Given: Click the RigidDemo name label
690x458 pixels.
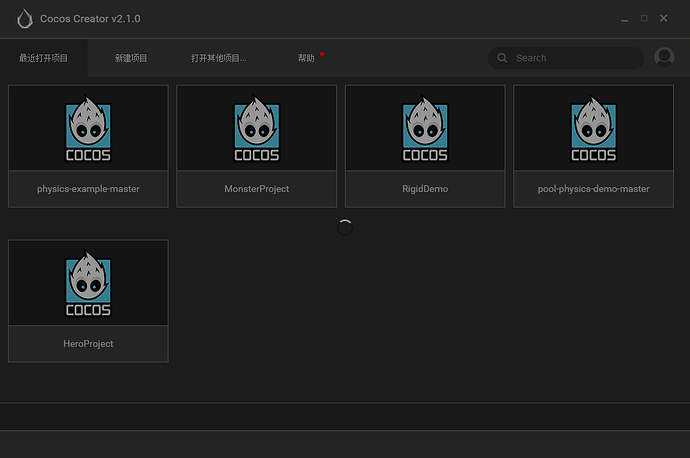Looking at the screenshot, I should click(425, 189).
